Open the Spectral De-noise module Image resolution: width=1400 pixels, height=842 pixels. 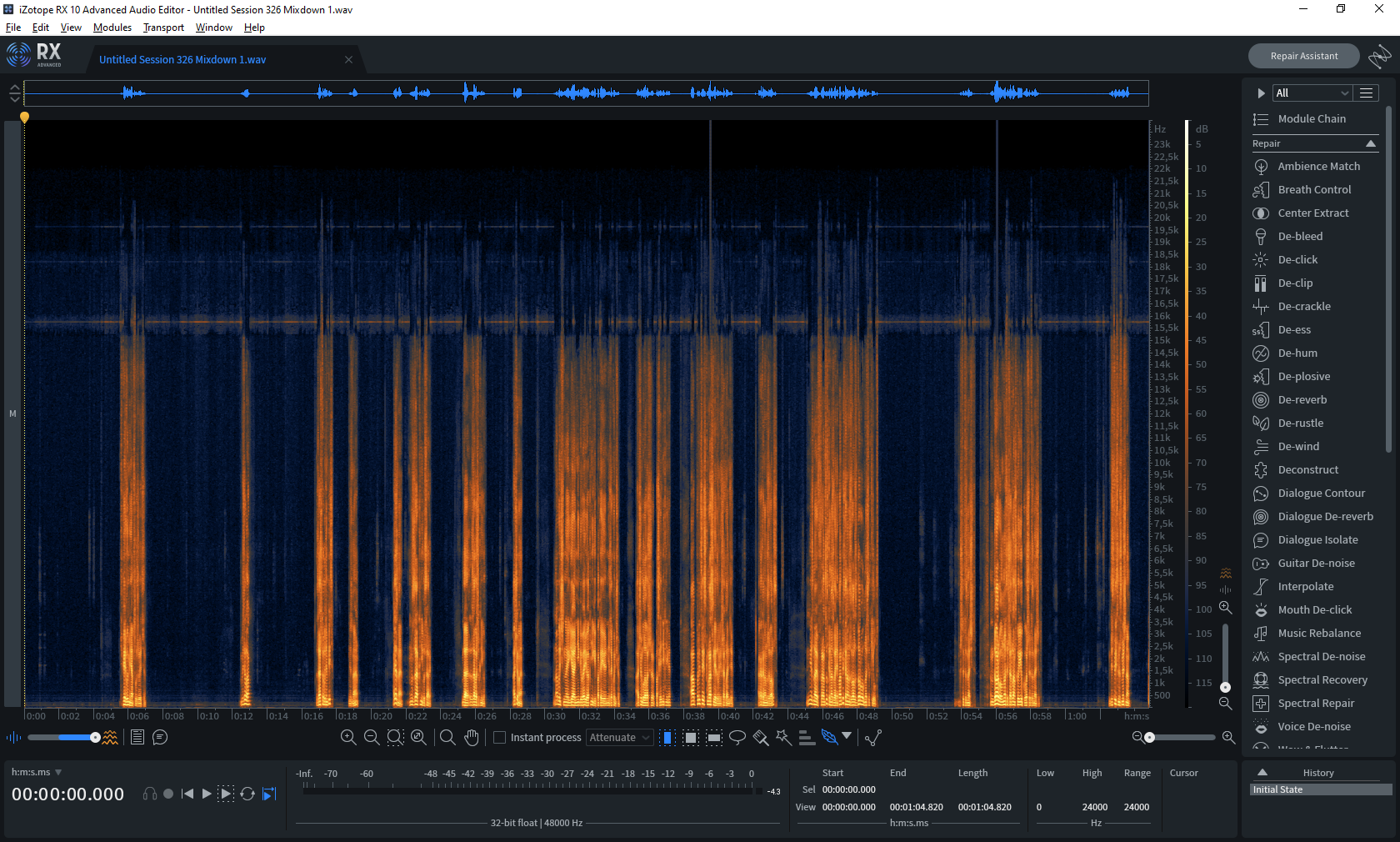tap(1321, 657)
